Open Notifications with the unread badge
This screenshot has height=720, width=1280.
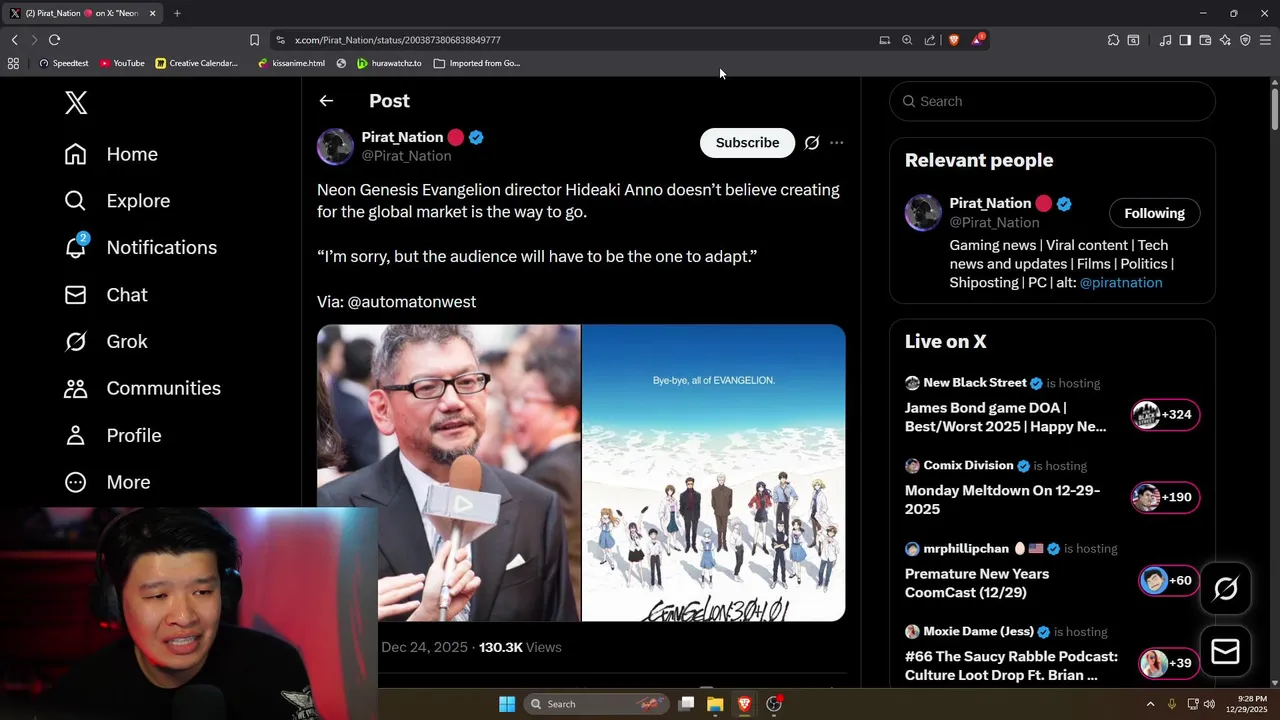140,247
